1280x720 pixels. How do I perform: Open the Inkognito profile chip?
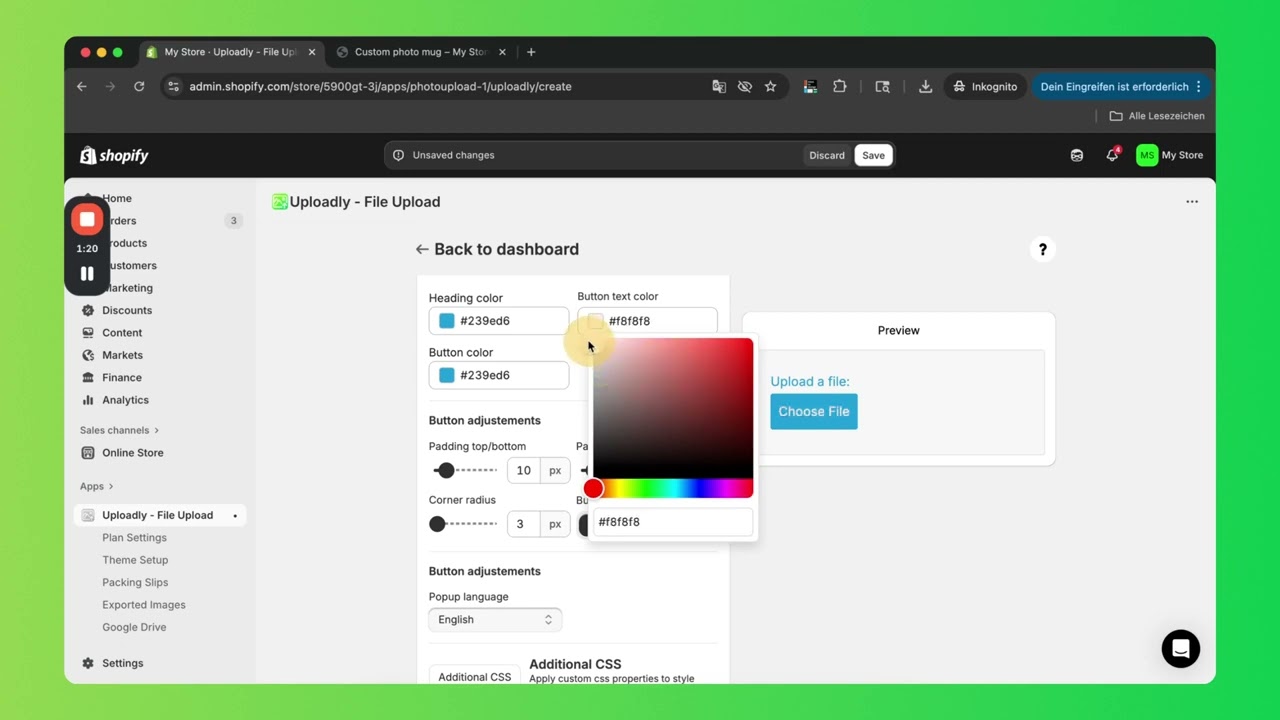(x=985, y=87)
